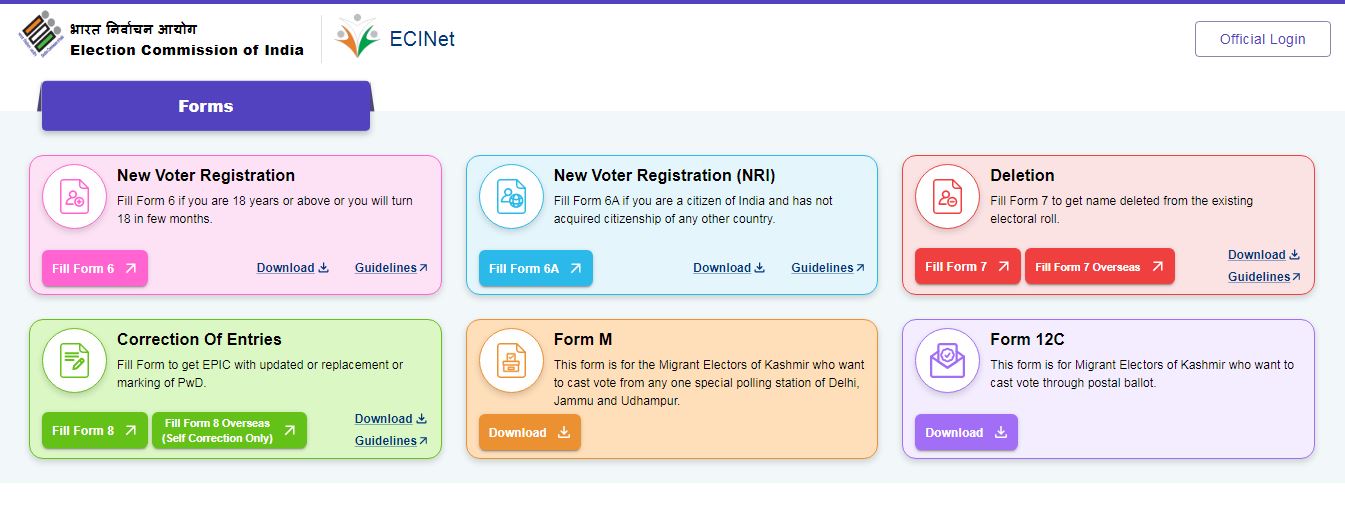The width and height of the screenshot is (1345, 525).
Task: Click the NRI registration globe document icon
Action: pos(511,196)
